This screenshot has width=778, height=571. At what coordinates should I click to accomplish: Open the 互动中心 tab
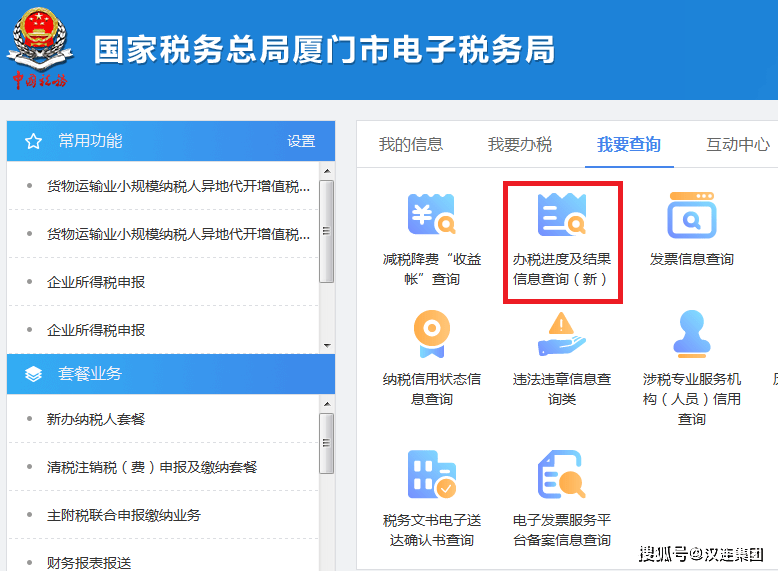point(737,144)
